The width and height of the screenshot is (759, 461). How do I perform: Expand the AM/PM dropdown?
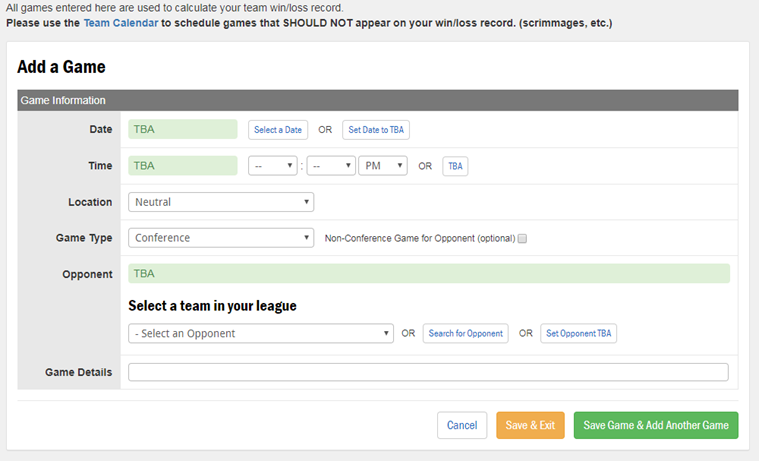coord(383,166)
